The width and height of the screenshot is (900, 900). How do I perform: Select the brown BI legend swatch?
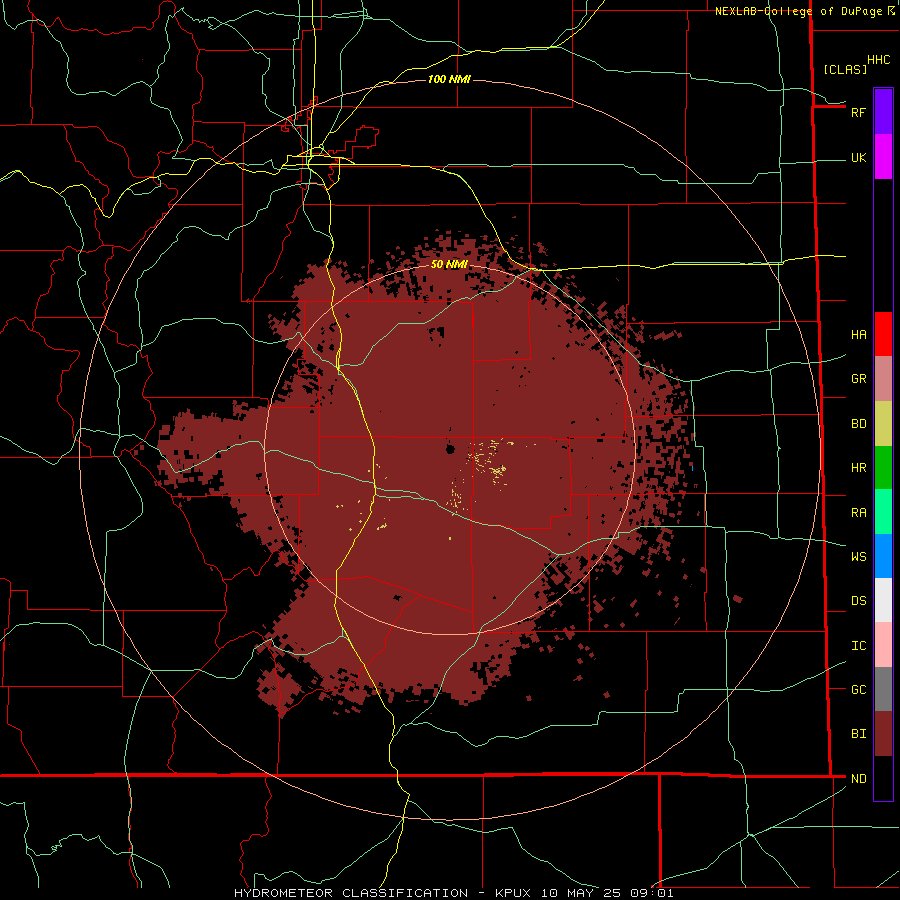click(883, 734)
